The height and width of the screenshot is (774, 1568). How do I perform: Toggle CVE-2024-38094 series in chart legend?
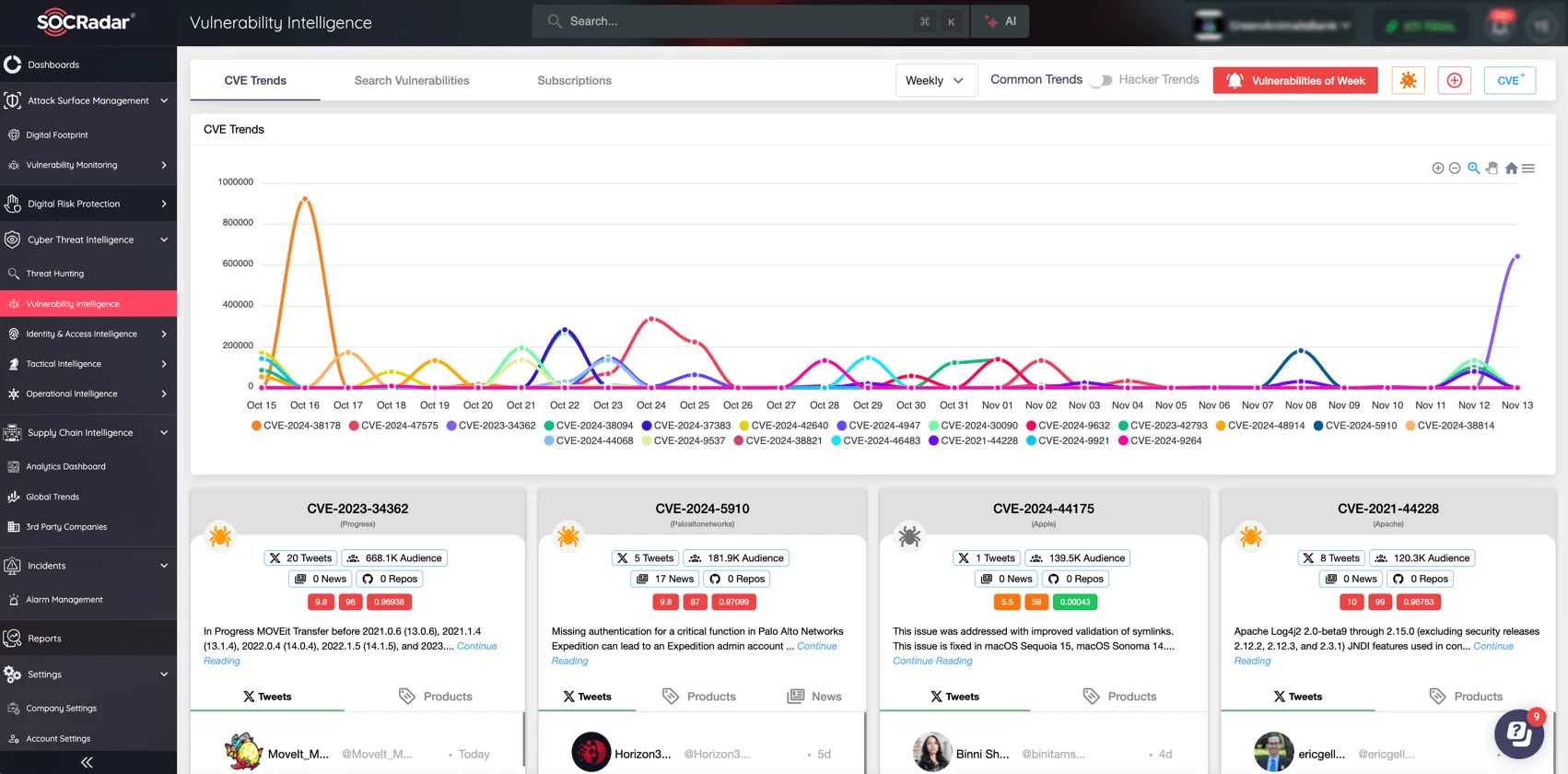589,426
